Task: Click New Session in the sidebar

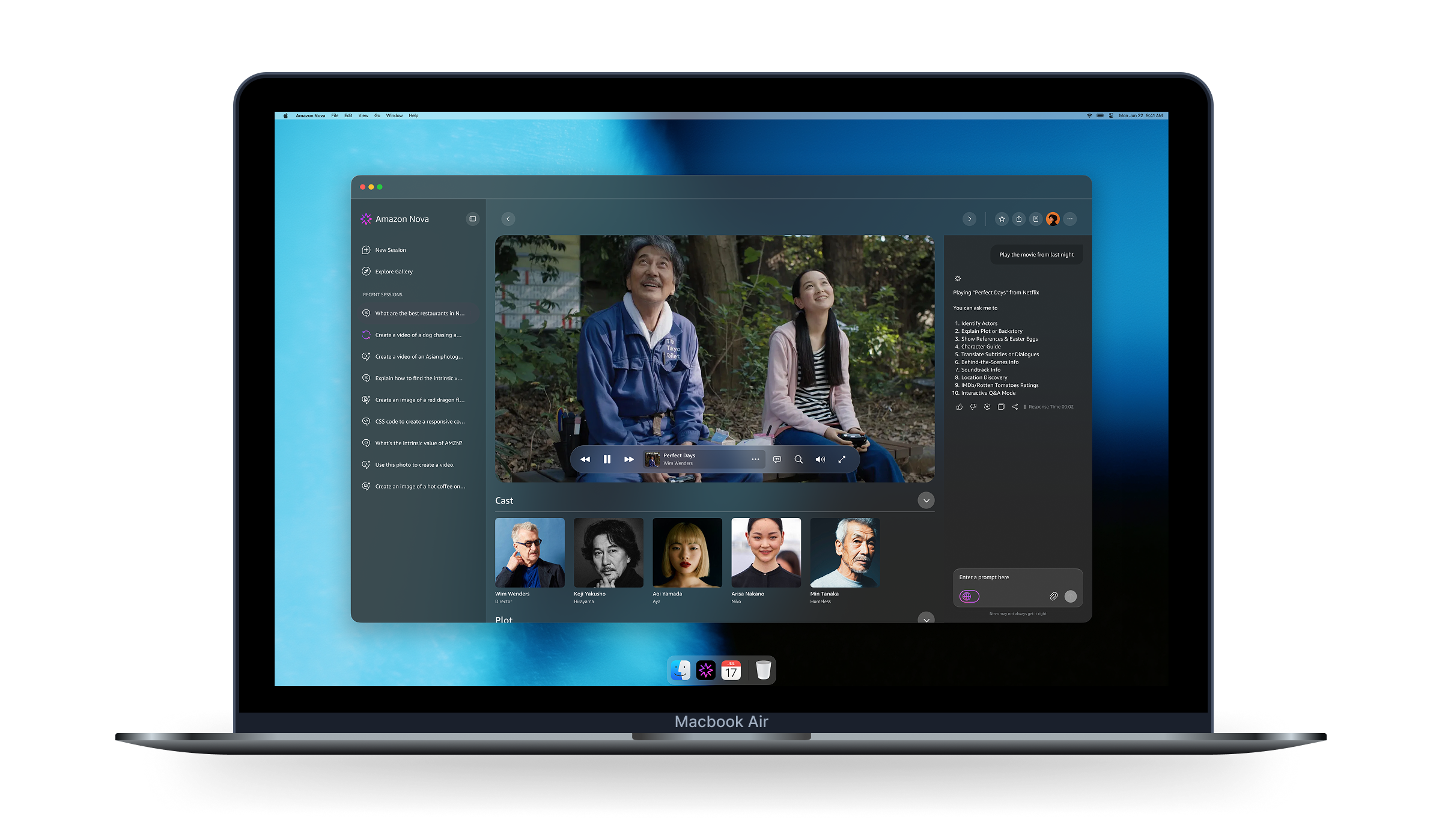Action: [390, 250]
